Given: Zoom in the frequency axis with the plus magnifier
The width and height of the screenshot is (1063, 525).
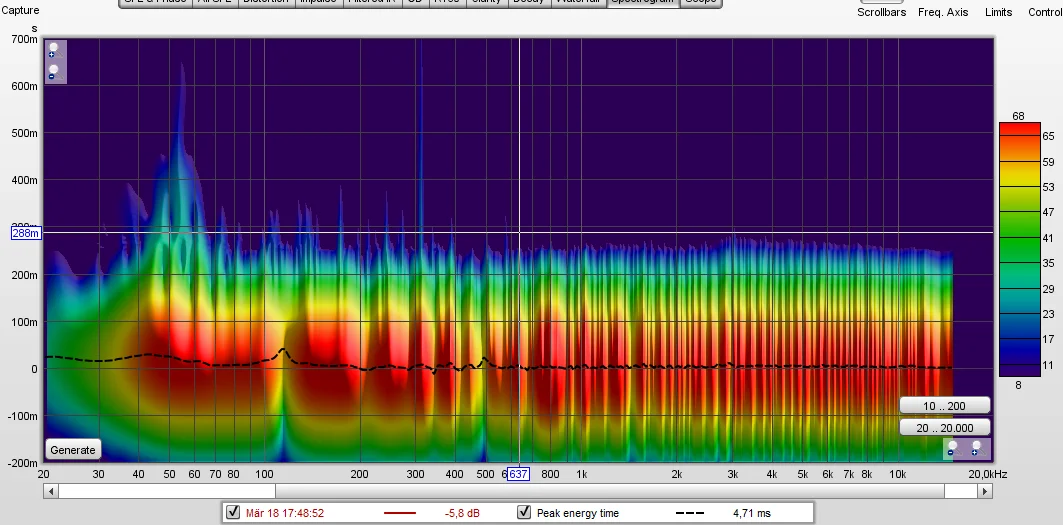Looking at the screenshot, I should click(978, 448).
